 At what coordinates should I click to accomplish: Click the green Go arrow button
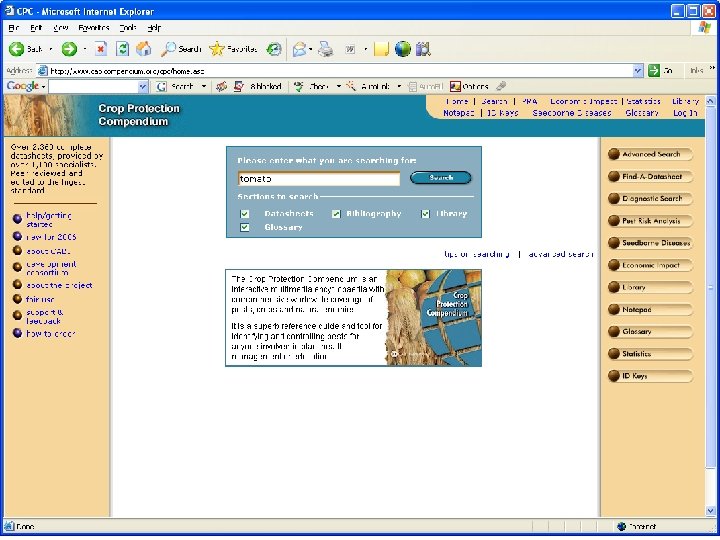(653, 71)
